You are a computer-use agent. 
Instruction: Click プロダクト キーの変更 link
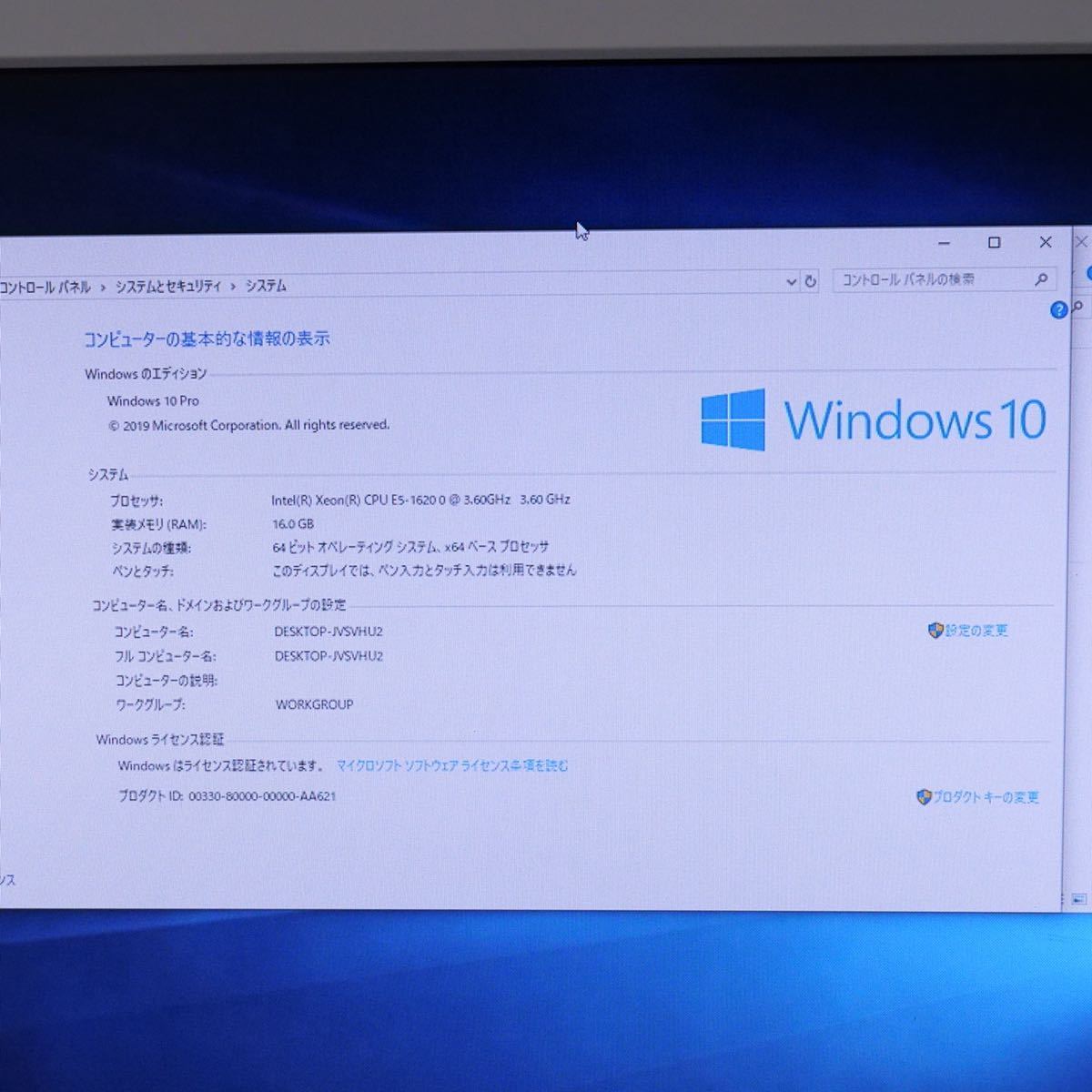tap(986, 797)
